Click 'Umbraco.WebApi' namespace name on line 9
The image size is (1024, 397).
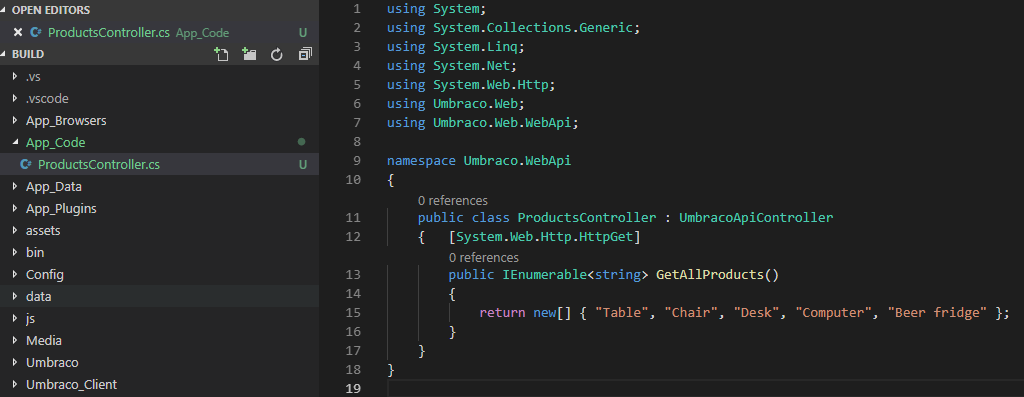pos(517,161)
